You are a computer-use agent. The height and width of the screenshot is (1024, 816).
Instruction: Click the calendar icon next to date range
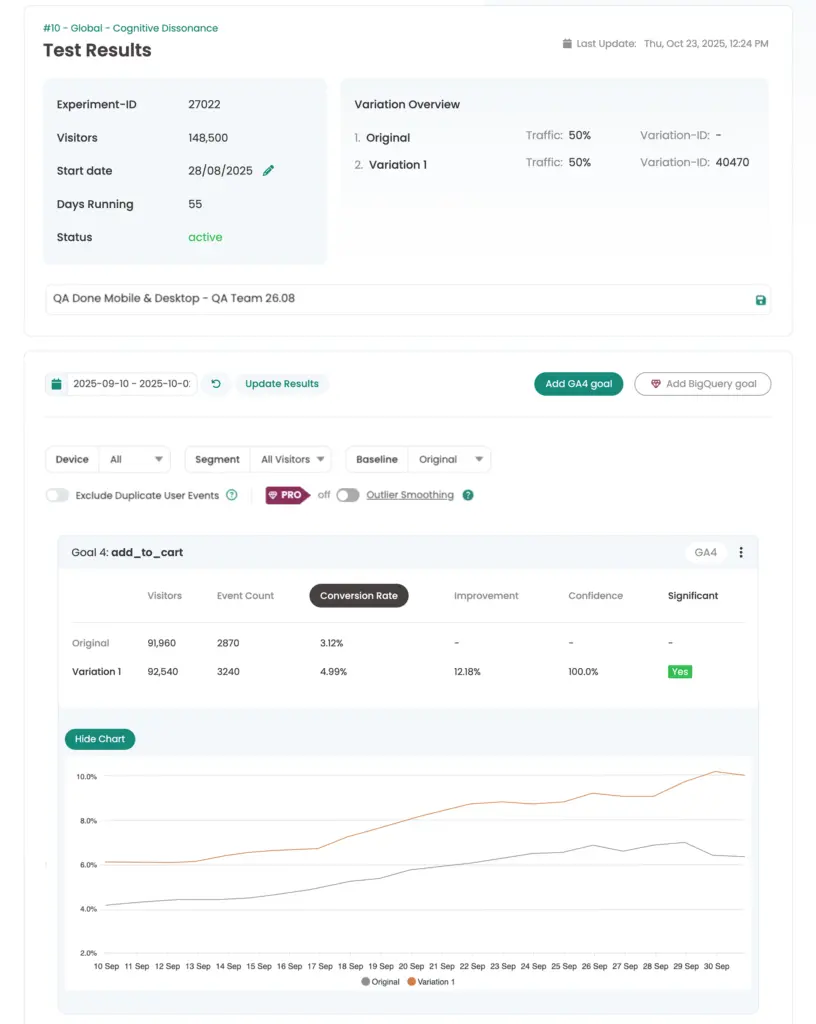56,384
